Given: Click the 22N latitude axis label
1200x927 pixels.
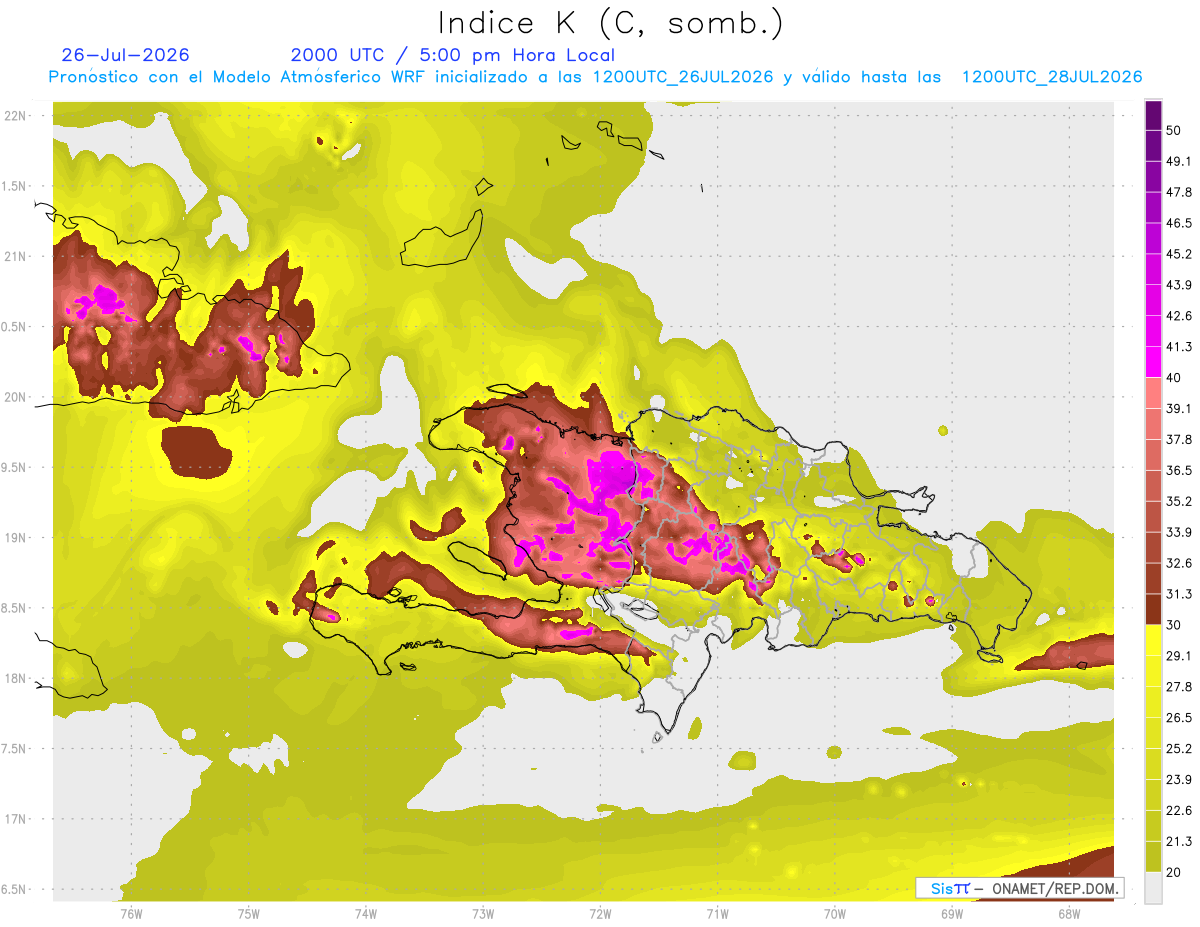Looking at the screenshot, I should [15, 115].
